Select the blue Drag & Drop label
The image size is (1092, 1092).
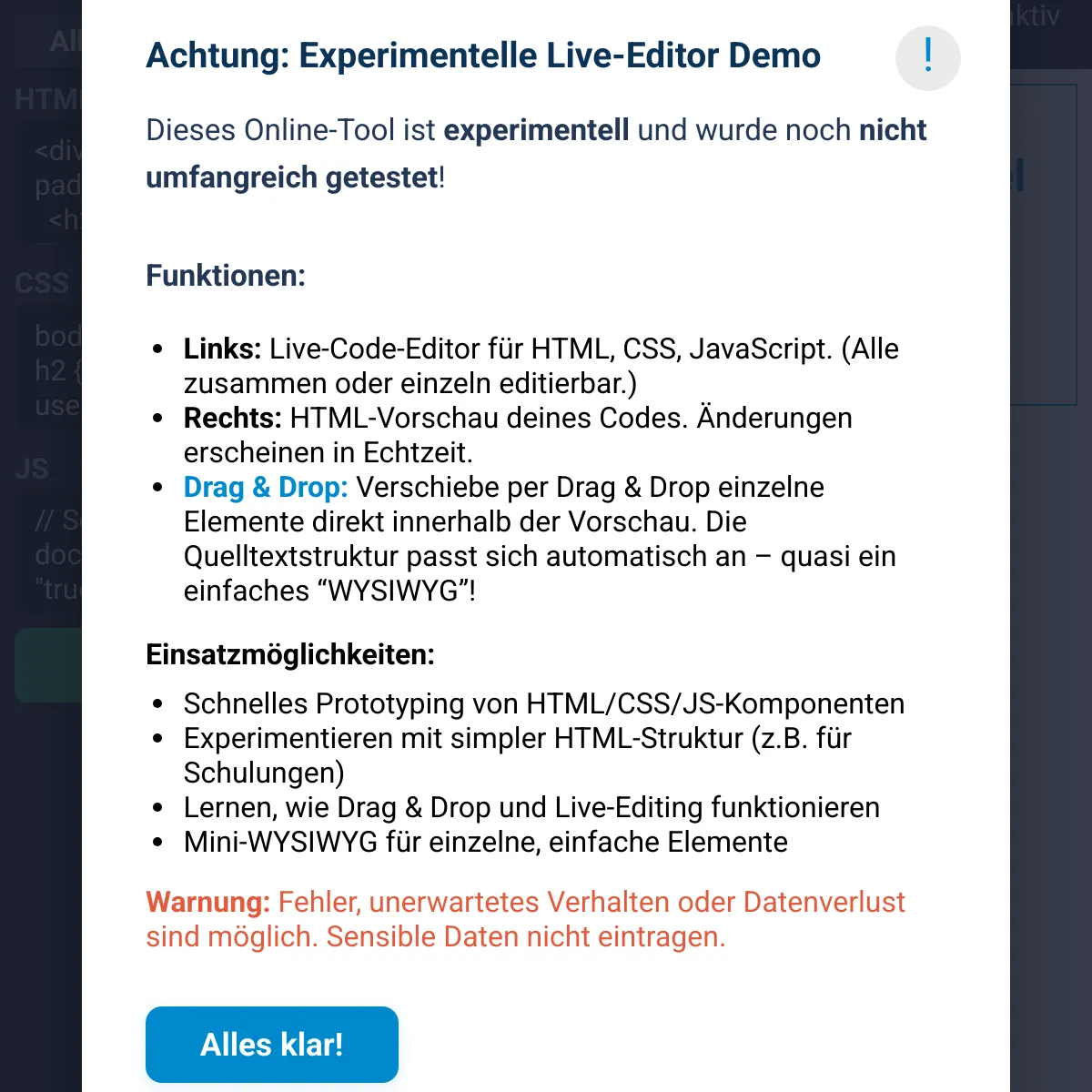266,487
